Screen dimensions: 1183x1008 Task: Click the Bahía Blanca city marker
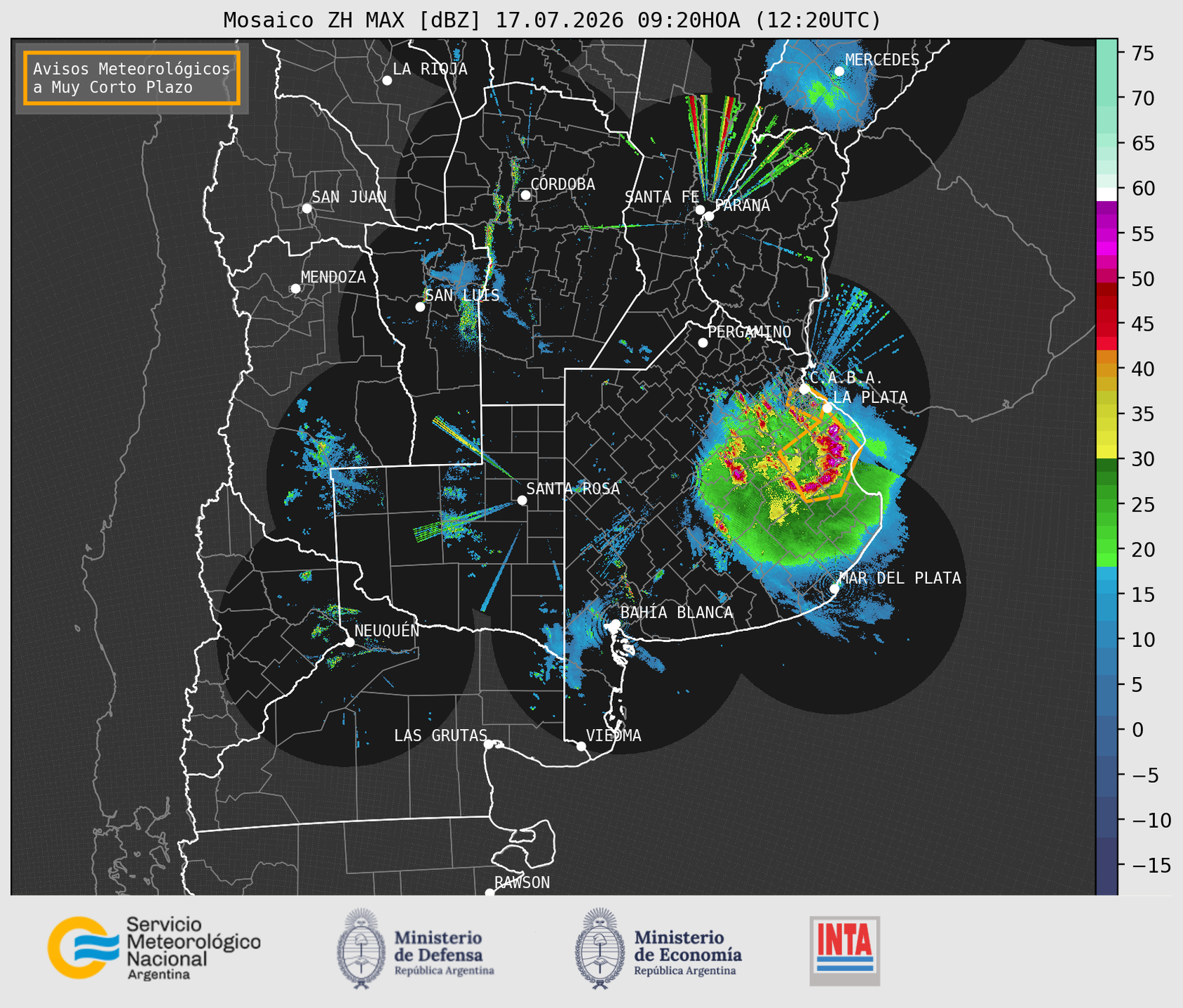click(615, 624)
